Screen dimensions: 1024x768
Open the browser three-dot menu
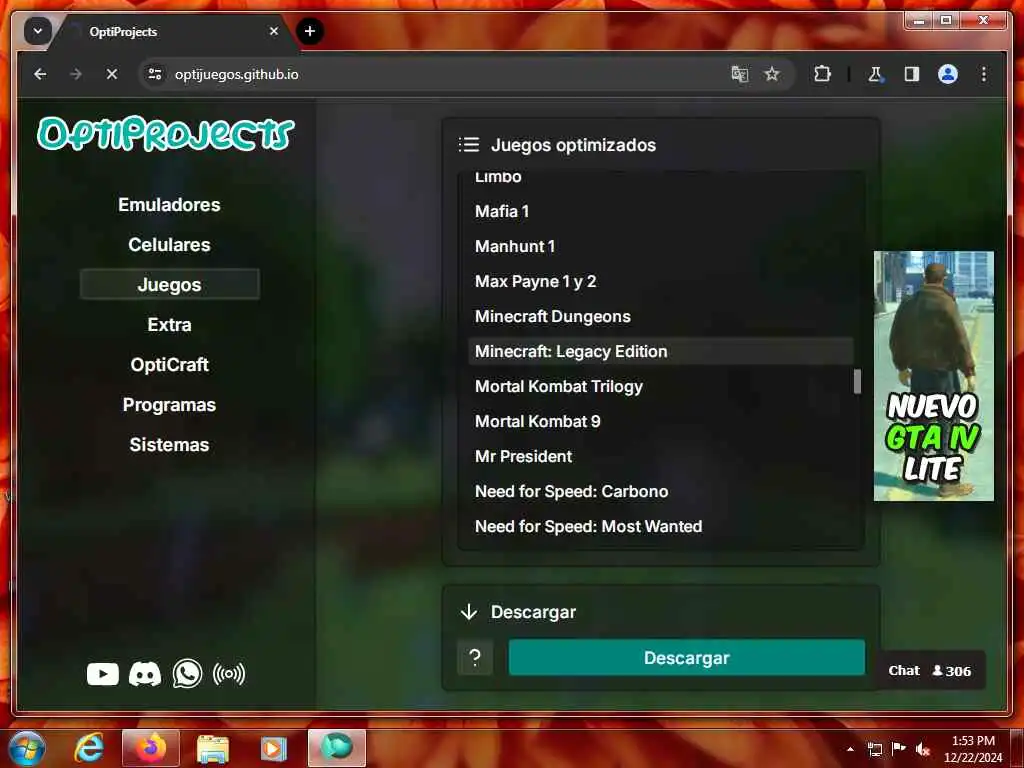[x=984, y=74]
